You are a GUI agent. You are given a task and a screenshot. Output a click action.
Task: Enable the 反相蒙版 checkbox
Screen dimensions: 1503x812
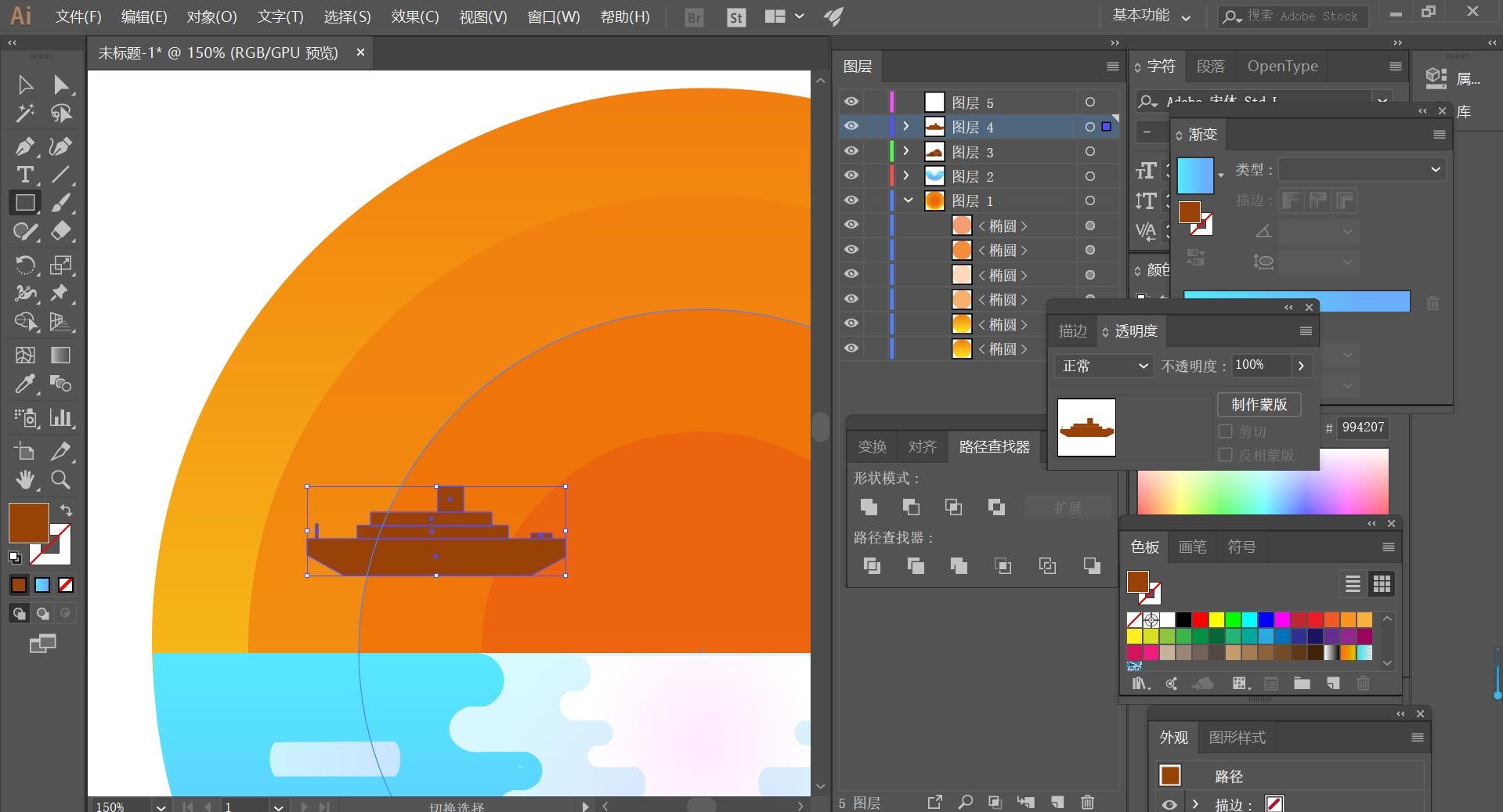(x=1226, y=455)
